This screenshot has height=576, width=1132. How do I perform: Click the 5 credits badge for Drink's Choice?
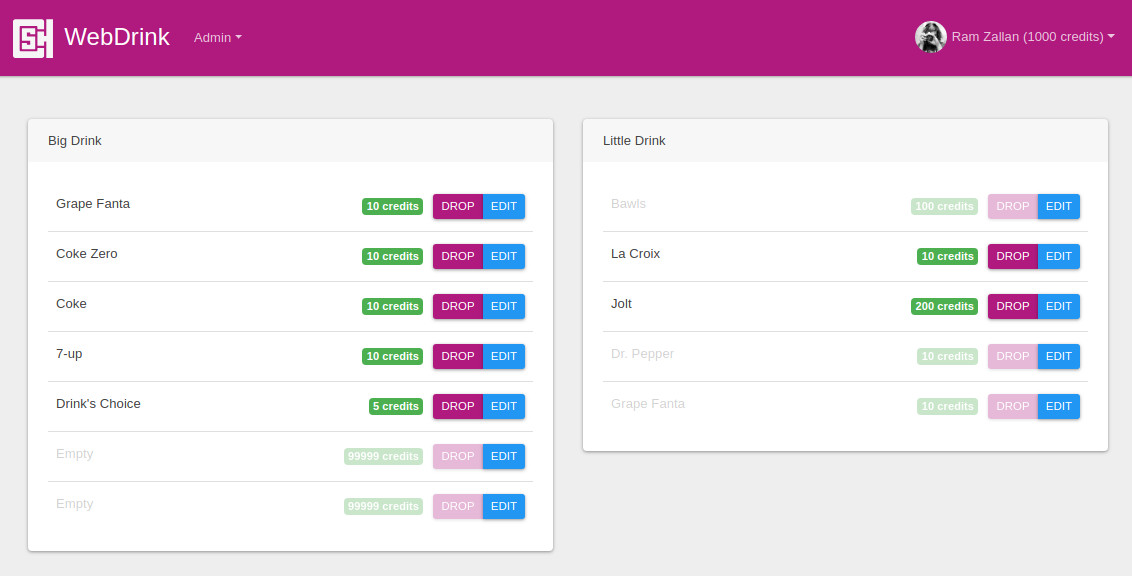pyautogui.click(x=395, y=406)
